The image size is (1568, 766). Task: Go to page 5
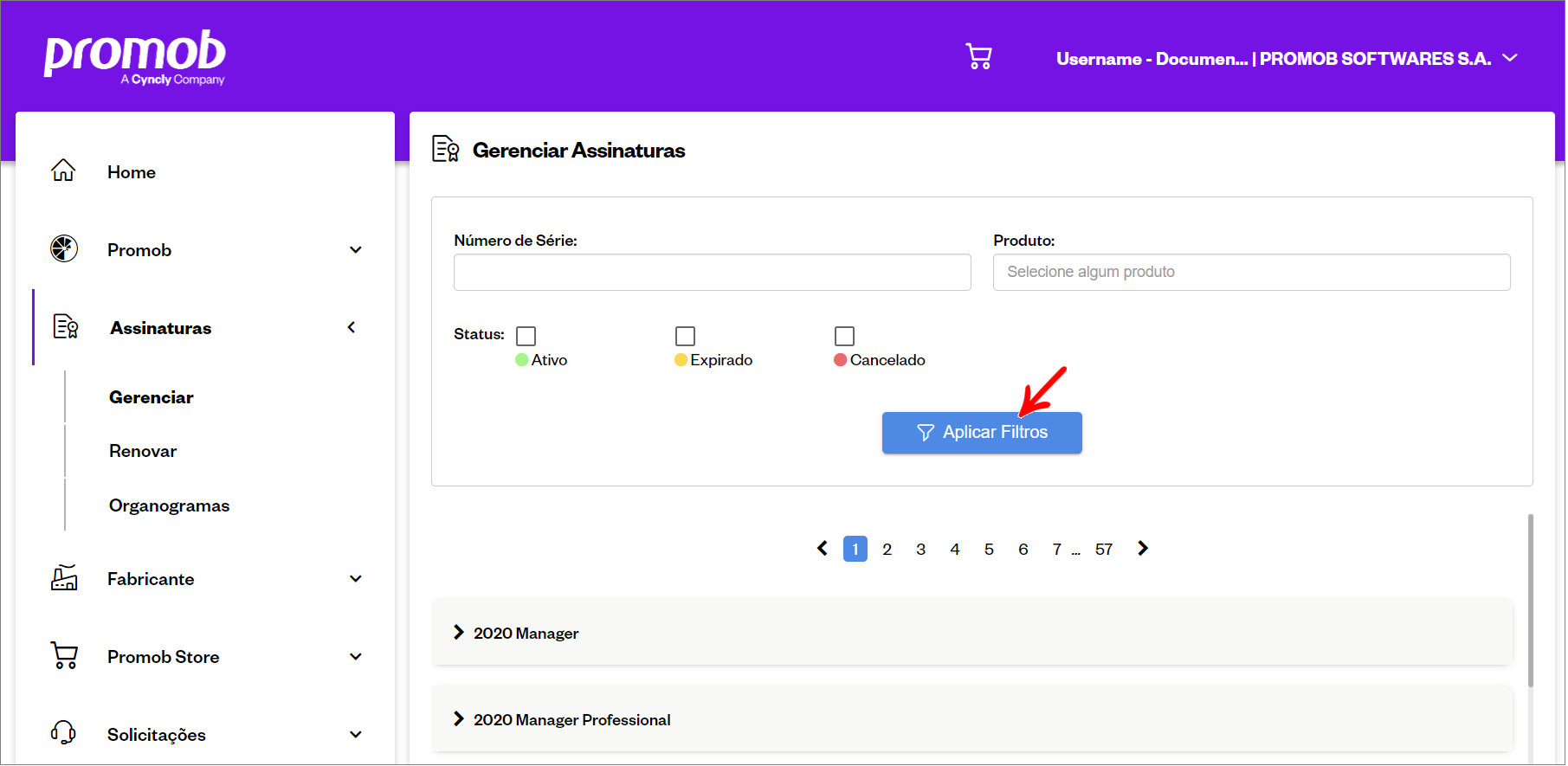[x=989, y=549]
